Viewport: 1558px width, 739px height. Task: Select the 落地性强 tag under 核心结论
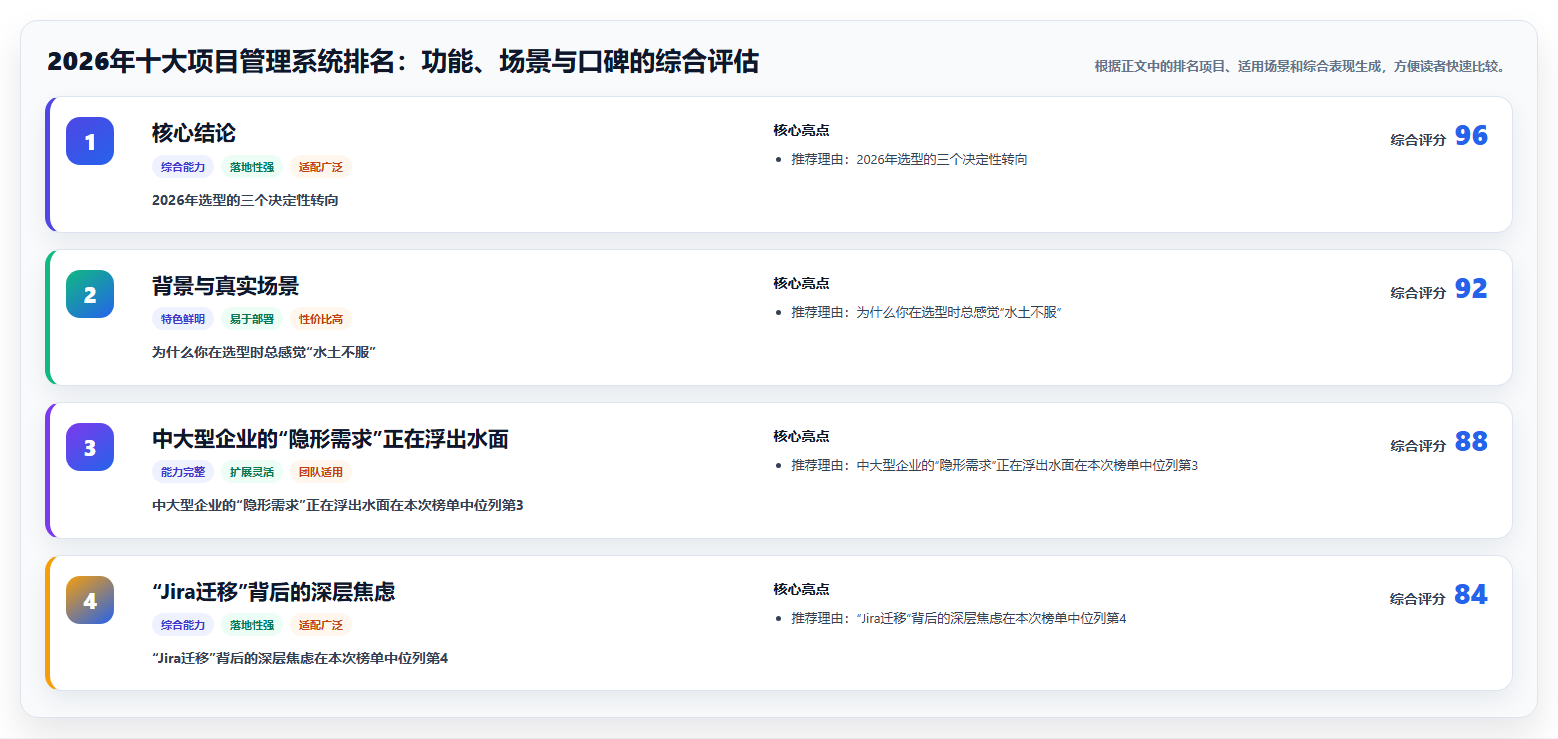click(252, 167)
